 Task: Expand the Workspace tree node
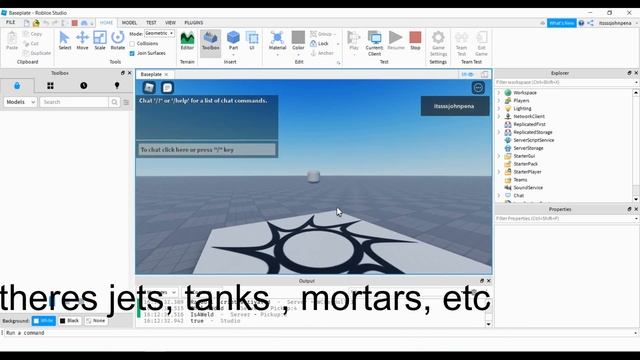click(498, 93)
